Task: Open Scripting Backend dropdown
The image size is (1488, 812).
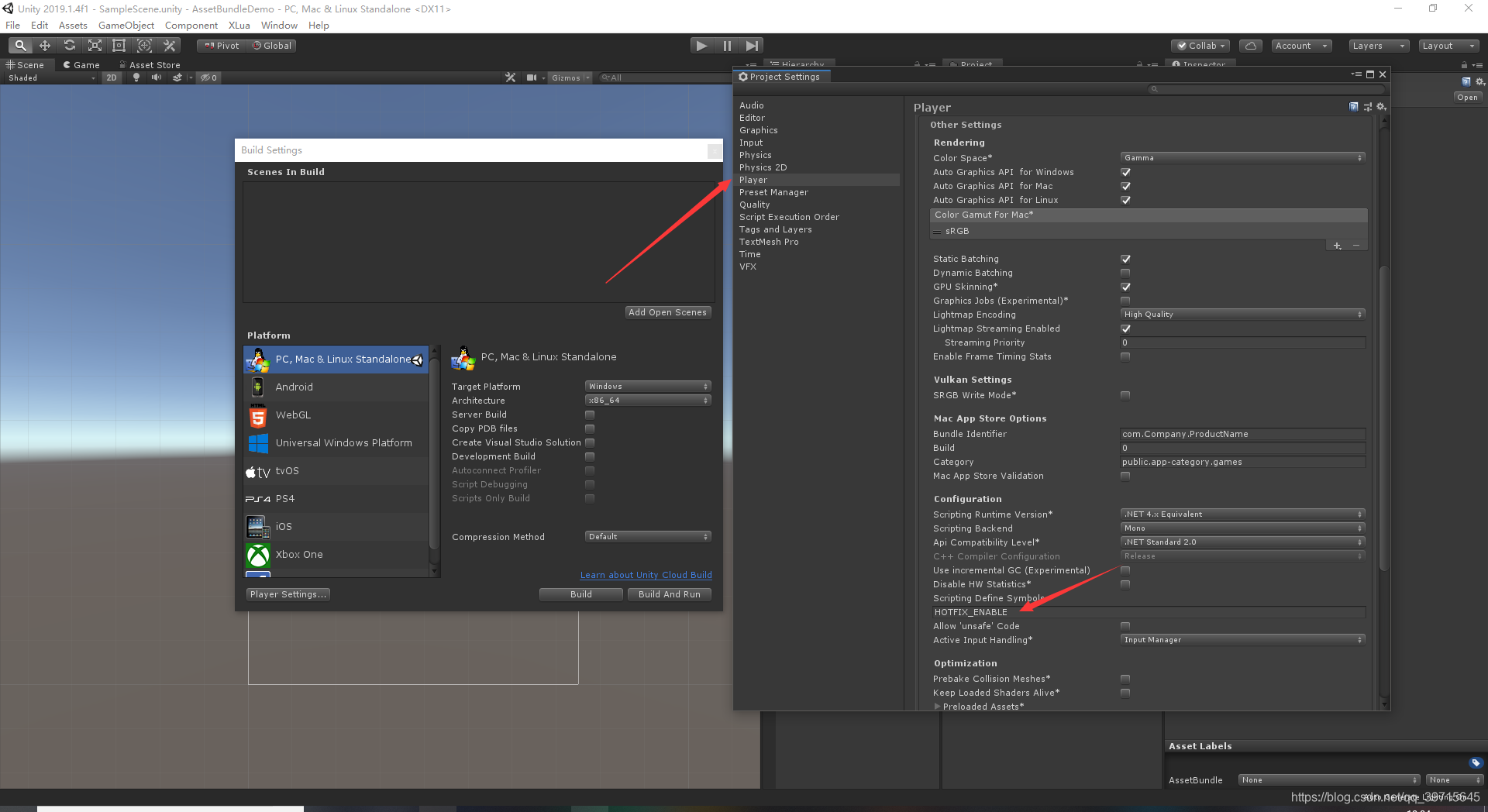Action: coord(1242,528)
